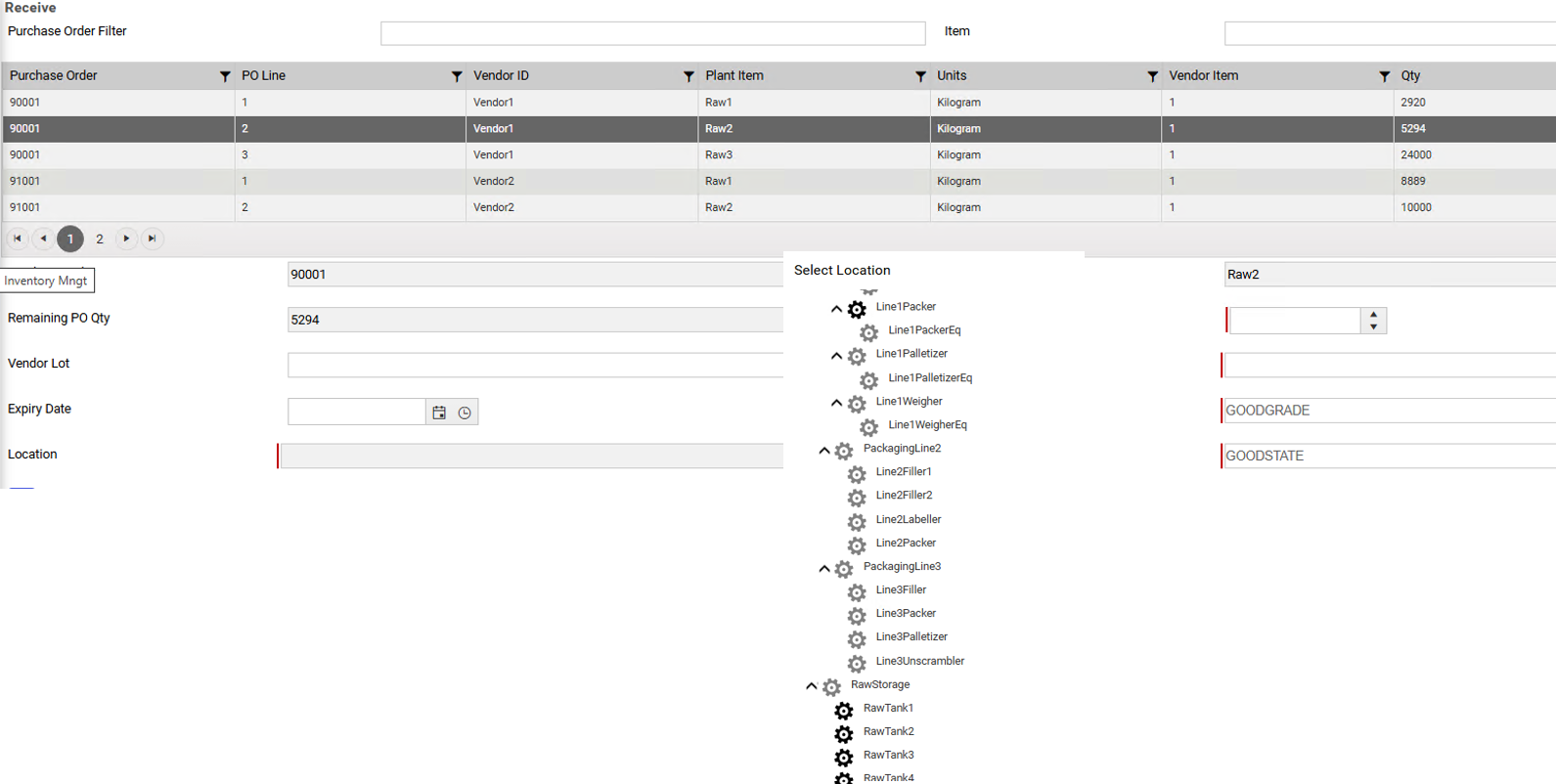The height and width of the screenshot is (784, 1556).
Task: Click the filter icon on Purchase Order column
Action: coord(225,76)
